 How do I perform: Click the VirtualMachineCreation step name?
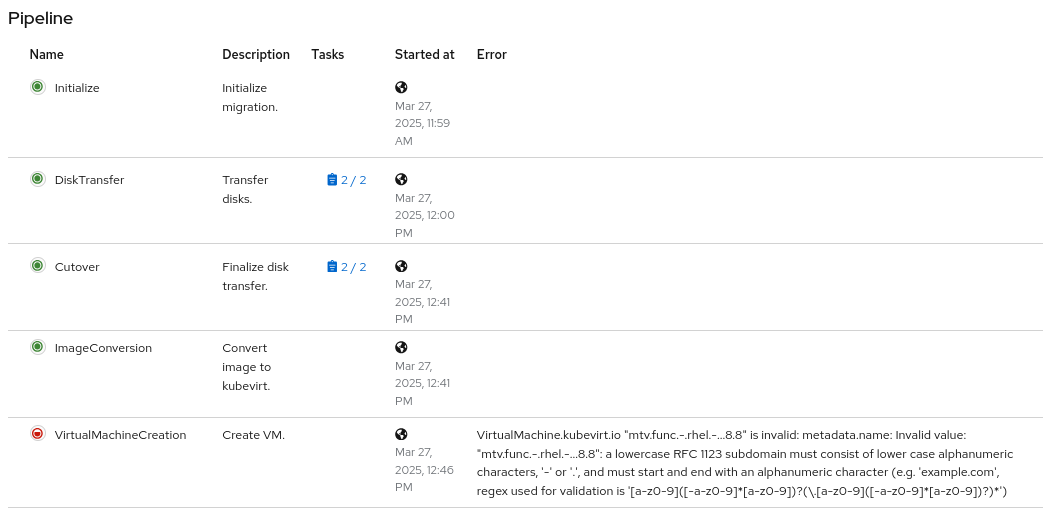[120, 435]
